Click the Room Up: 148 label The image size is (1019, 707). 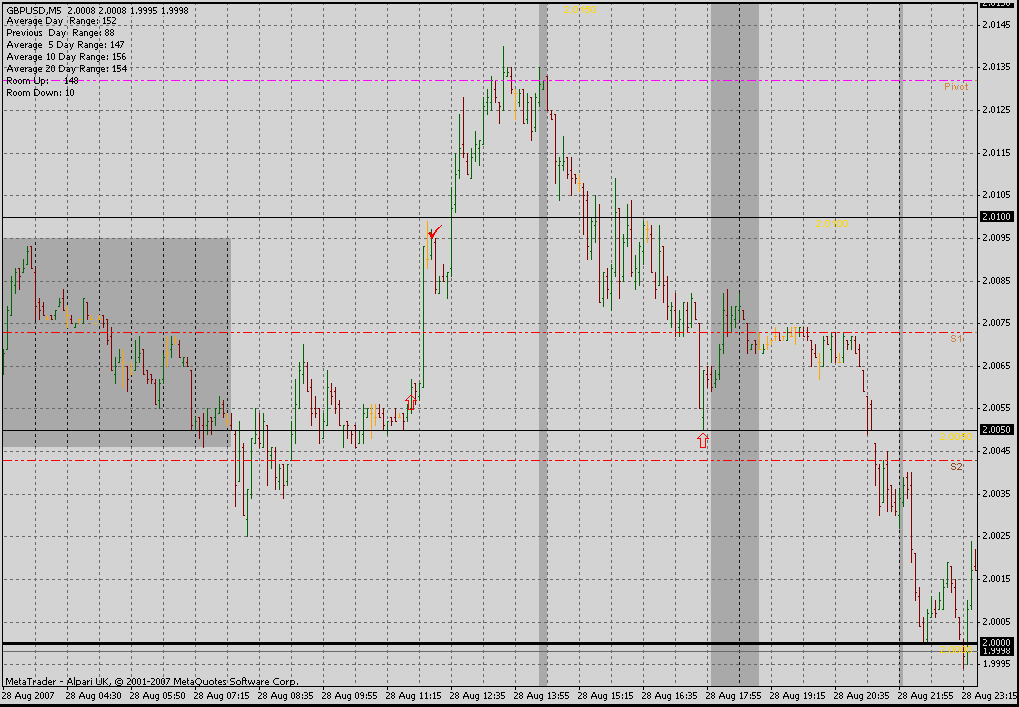(42, 81)
